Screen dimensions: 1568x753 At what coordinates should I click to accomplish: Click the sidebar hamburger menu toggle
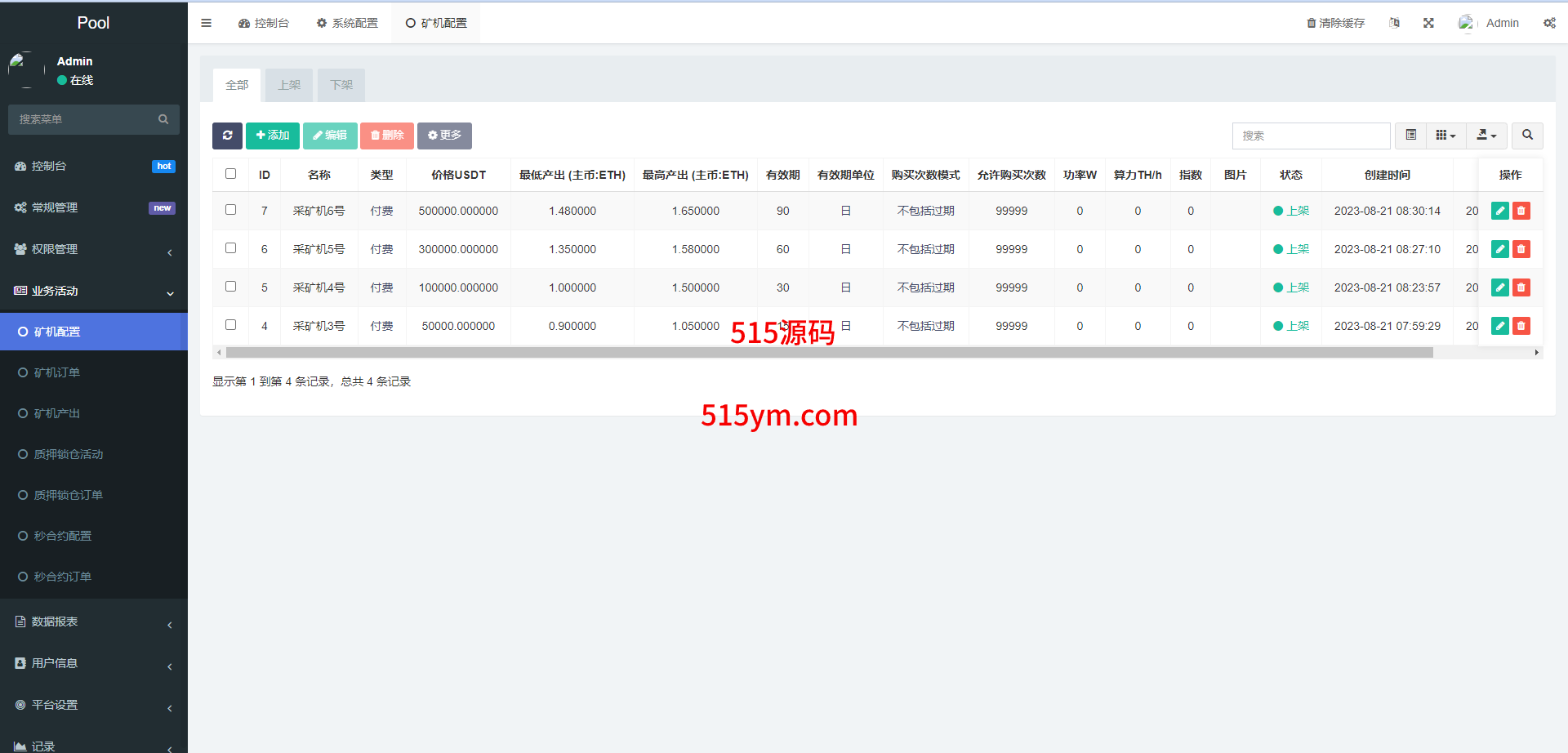[x=206, y=23]
